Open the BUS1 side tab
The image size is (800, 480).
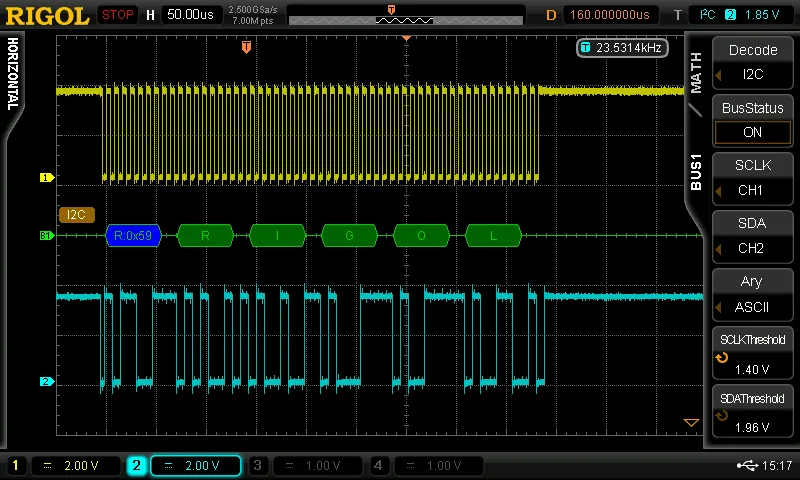tap(696, 172)
